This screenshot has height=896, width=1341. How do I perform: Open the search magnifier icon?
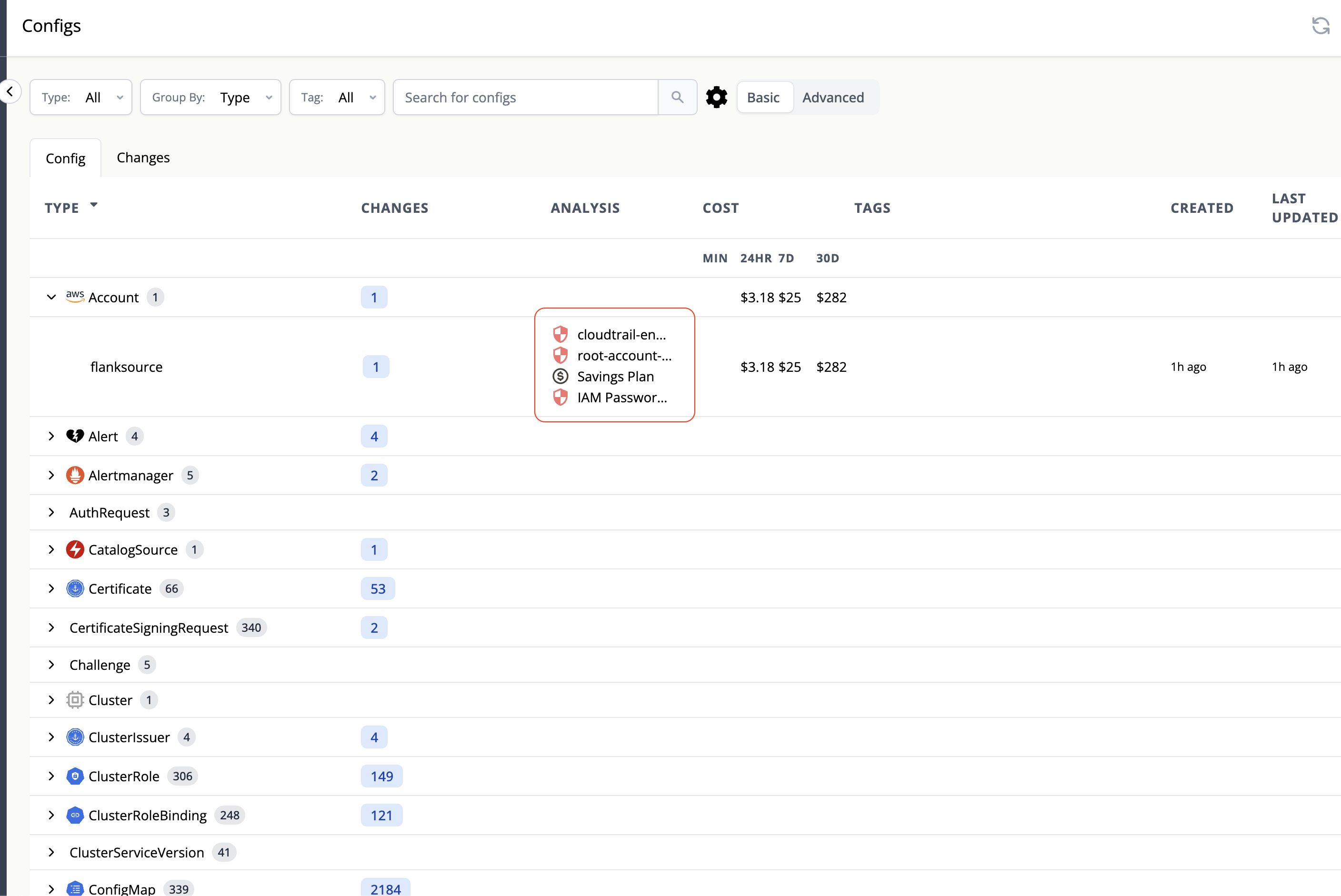677,97
